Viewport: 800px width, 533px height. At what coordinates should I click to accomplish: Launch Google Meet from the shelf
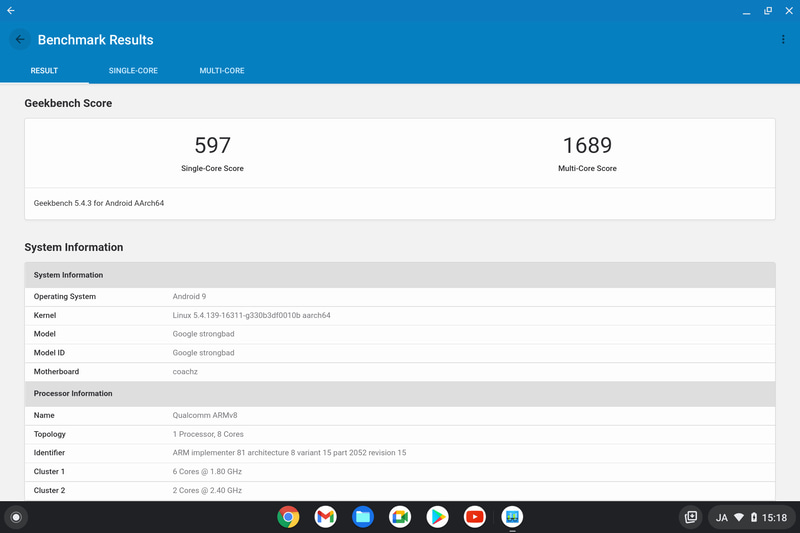point(400,517)
